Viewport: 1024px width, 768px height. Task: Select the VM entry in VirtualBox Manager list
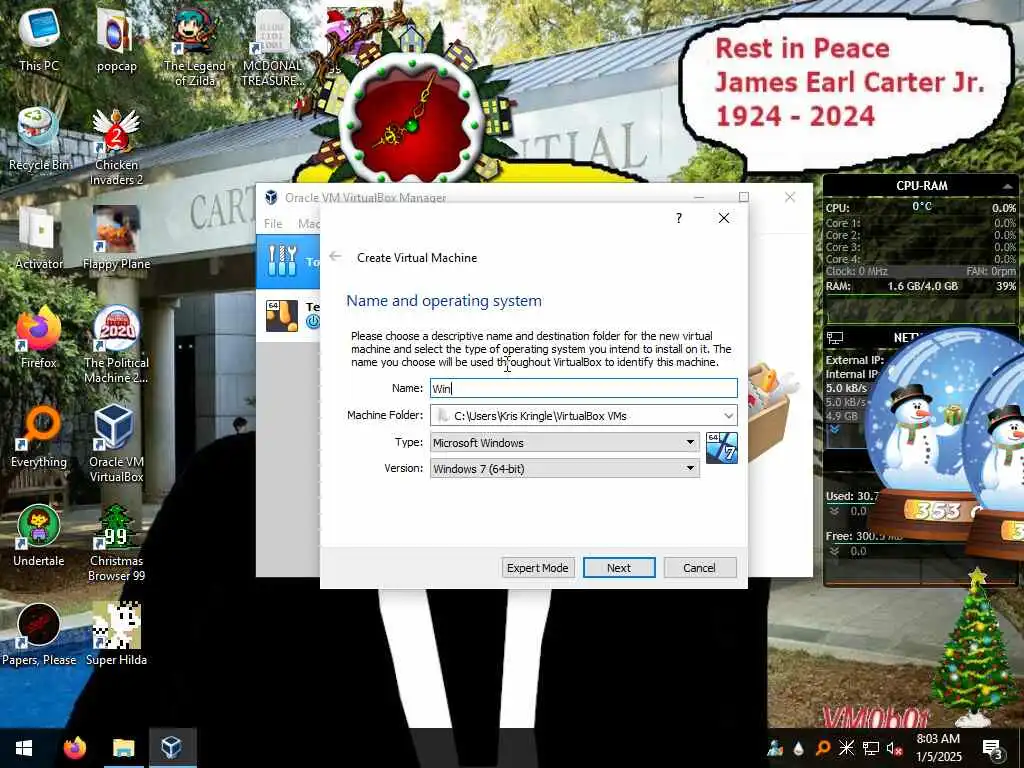click(288, 315)
